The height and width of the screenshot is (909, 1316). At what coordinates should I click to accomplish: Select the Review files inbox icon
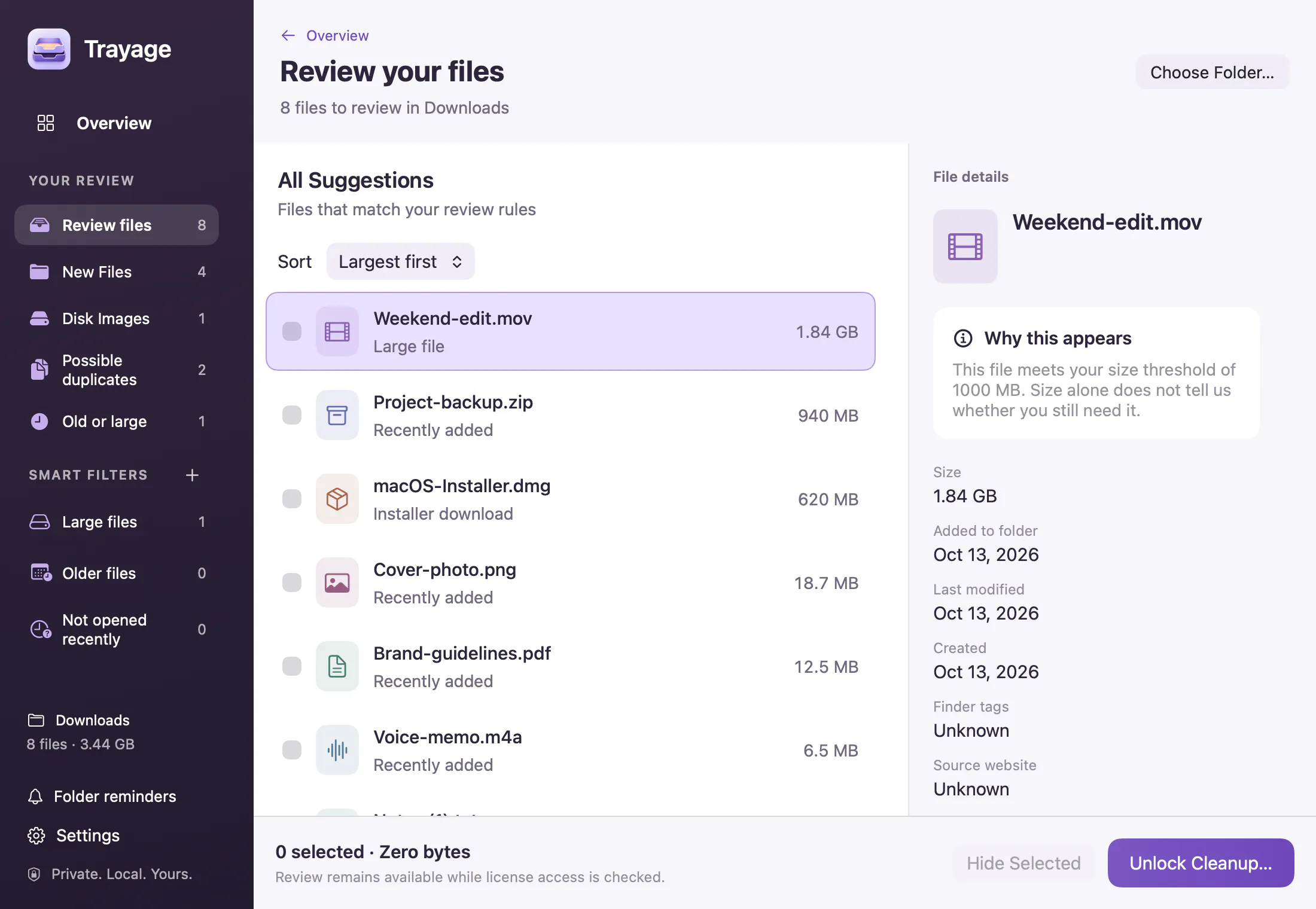39,225
